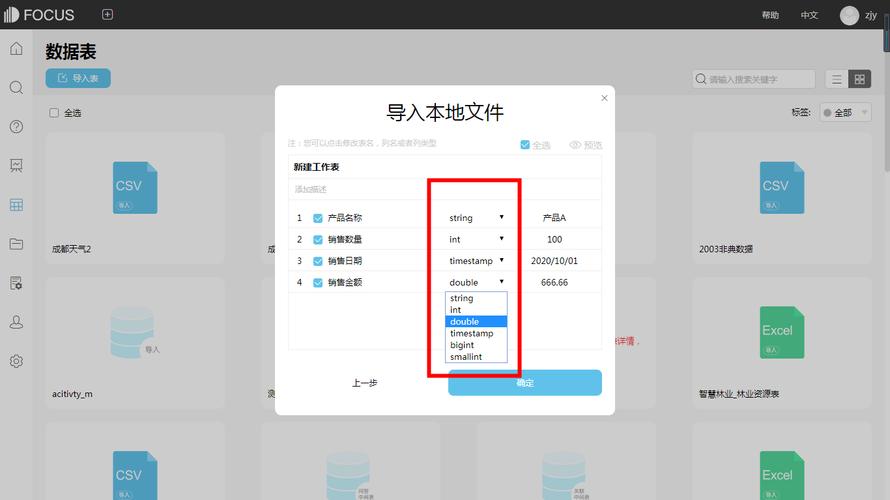The width and height of the screenshot is (890, 500).
Task: Click the 导入表 import table button
Action: click(78, 78)
